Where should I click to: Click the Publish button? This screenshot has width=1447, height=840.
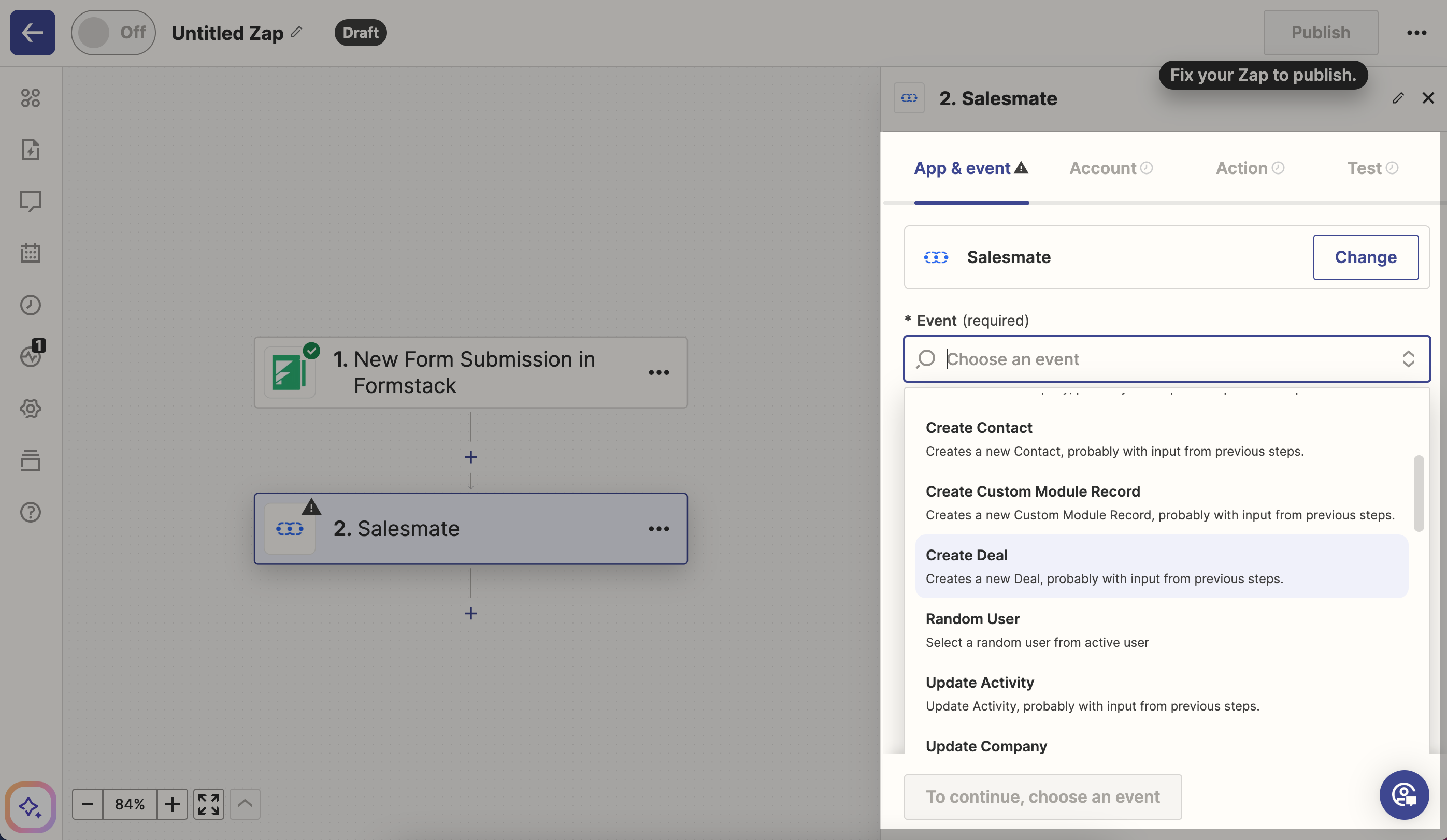1320,32
